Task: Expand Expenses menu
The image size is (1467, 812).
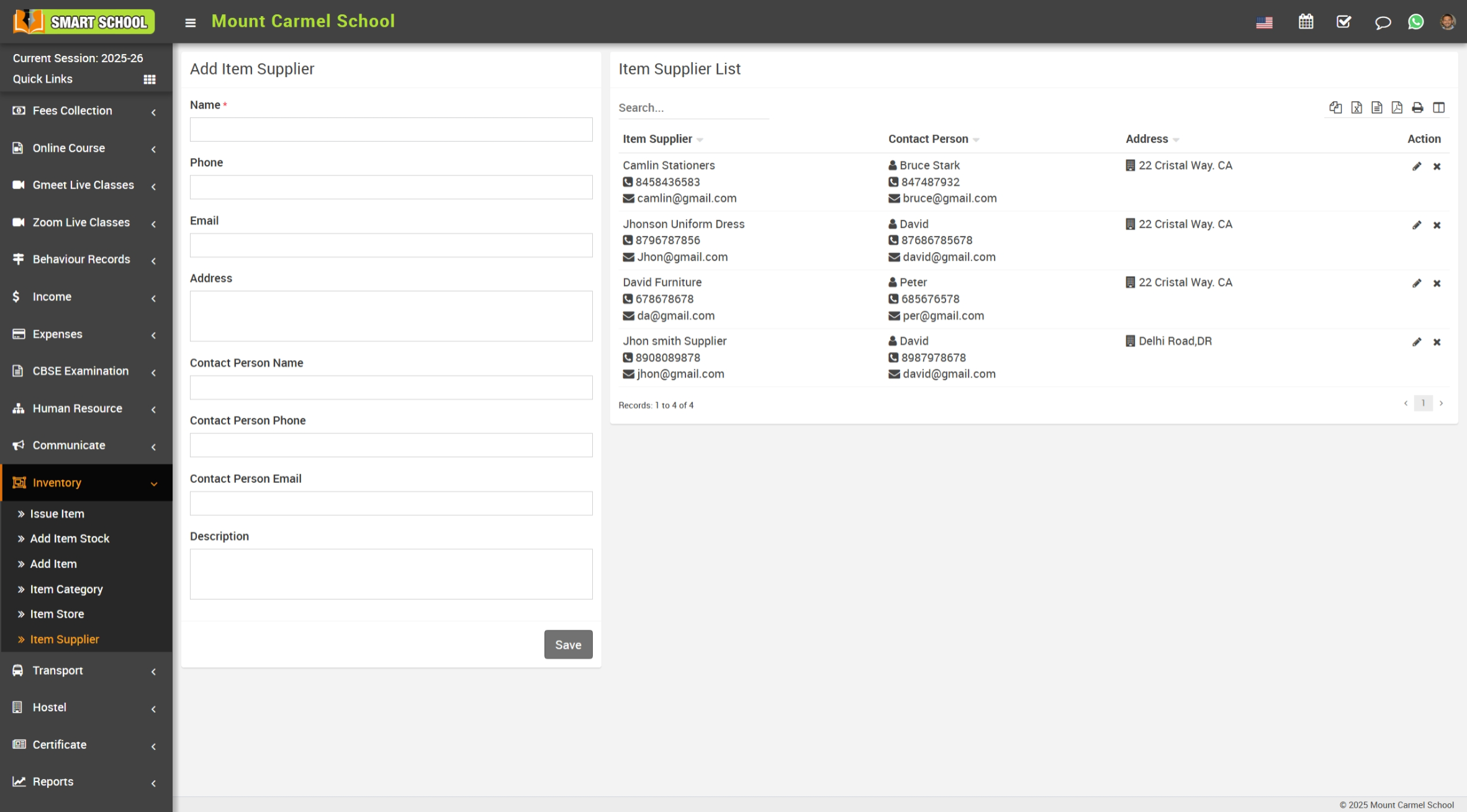Action: pos(86,334)
